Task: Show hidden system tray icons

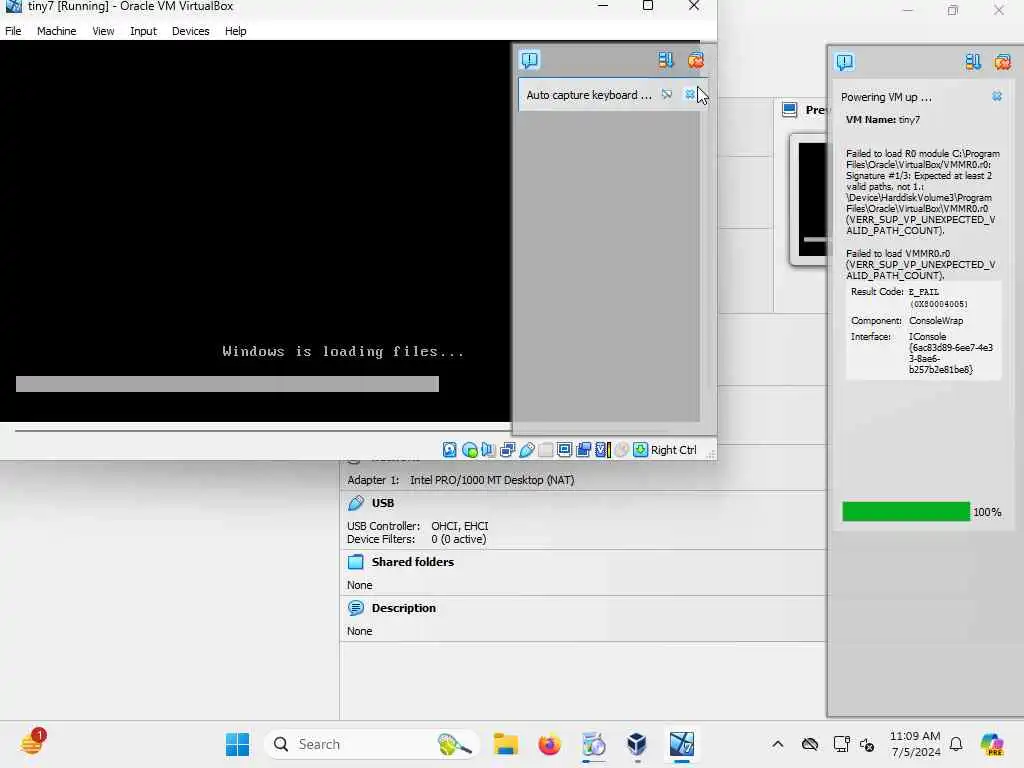Action: click(x=777, y=744)
